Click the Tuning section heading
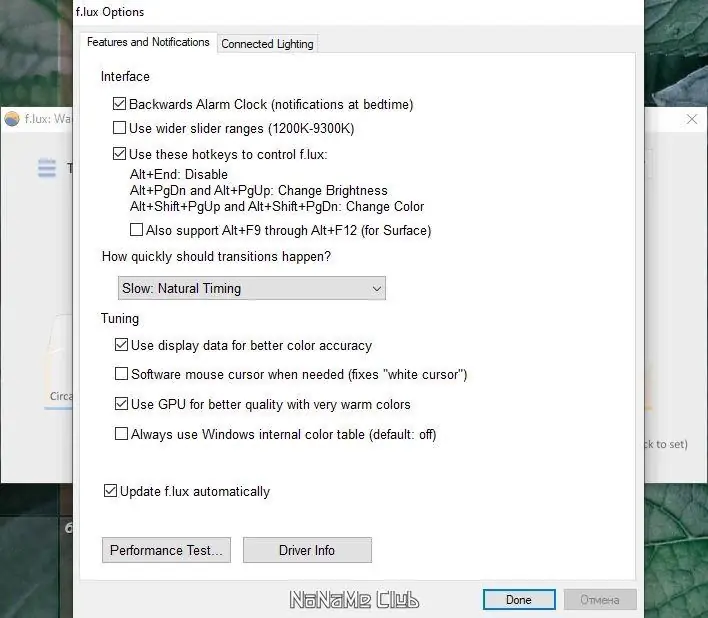Viewport: 708px width, 618px height. (120, 319)
